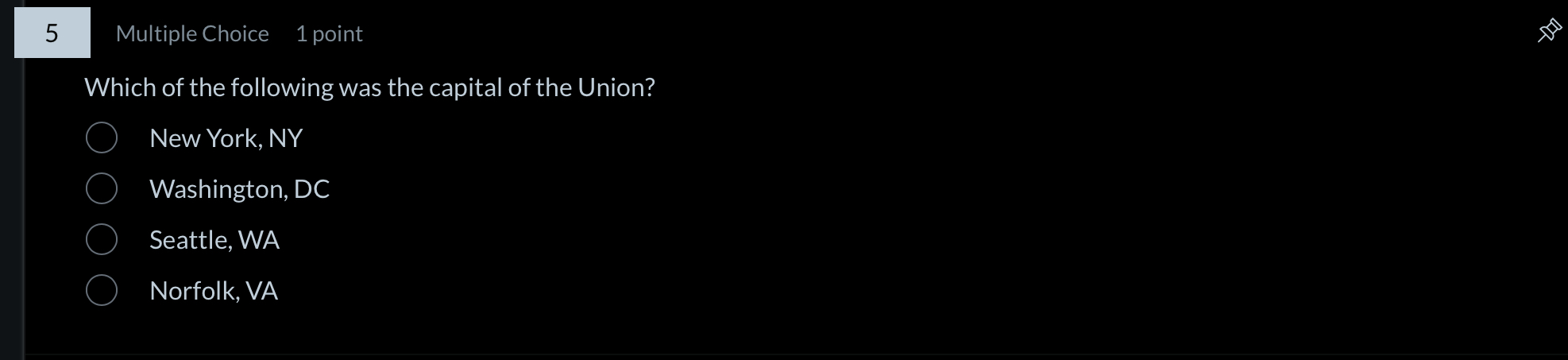Click the 'VA' abbreviation in the fourth option
This screenshot has width=1568, height=360.
pyautogui.click(x=262, y=291)
